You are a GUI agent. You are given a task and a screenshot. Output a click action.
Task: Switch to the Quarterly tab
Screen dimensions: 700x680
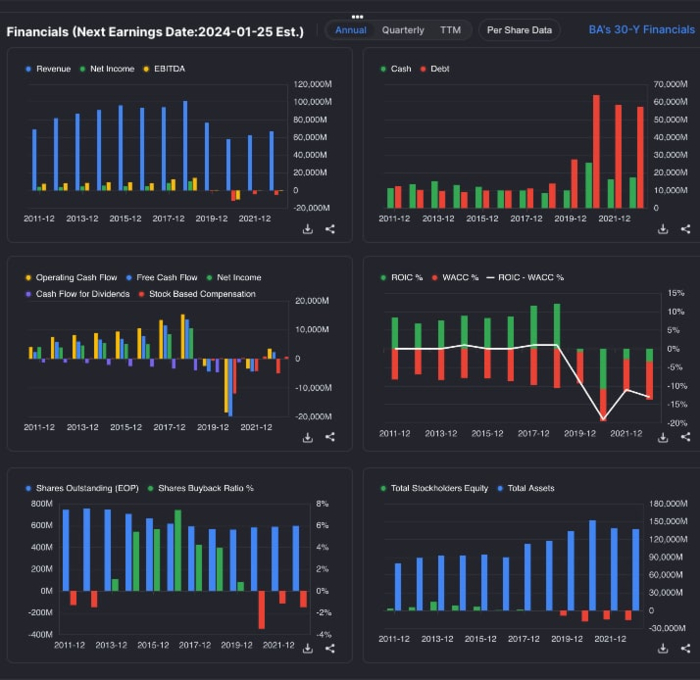coord(403,30)
